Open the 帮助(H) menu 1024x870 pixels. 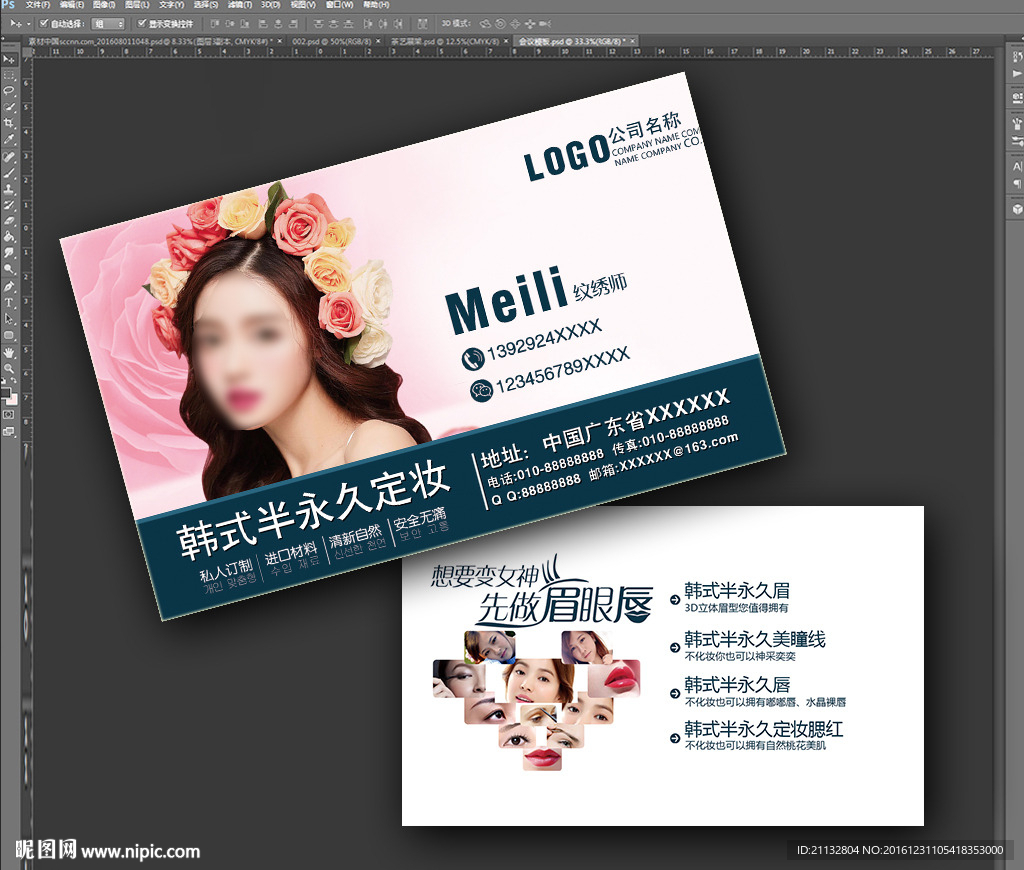point(376,5)
